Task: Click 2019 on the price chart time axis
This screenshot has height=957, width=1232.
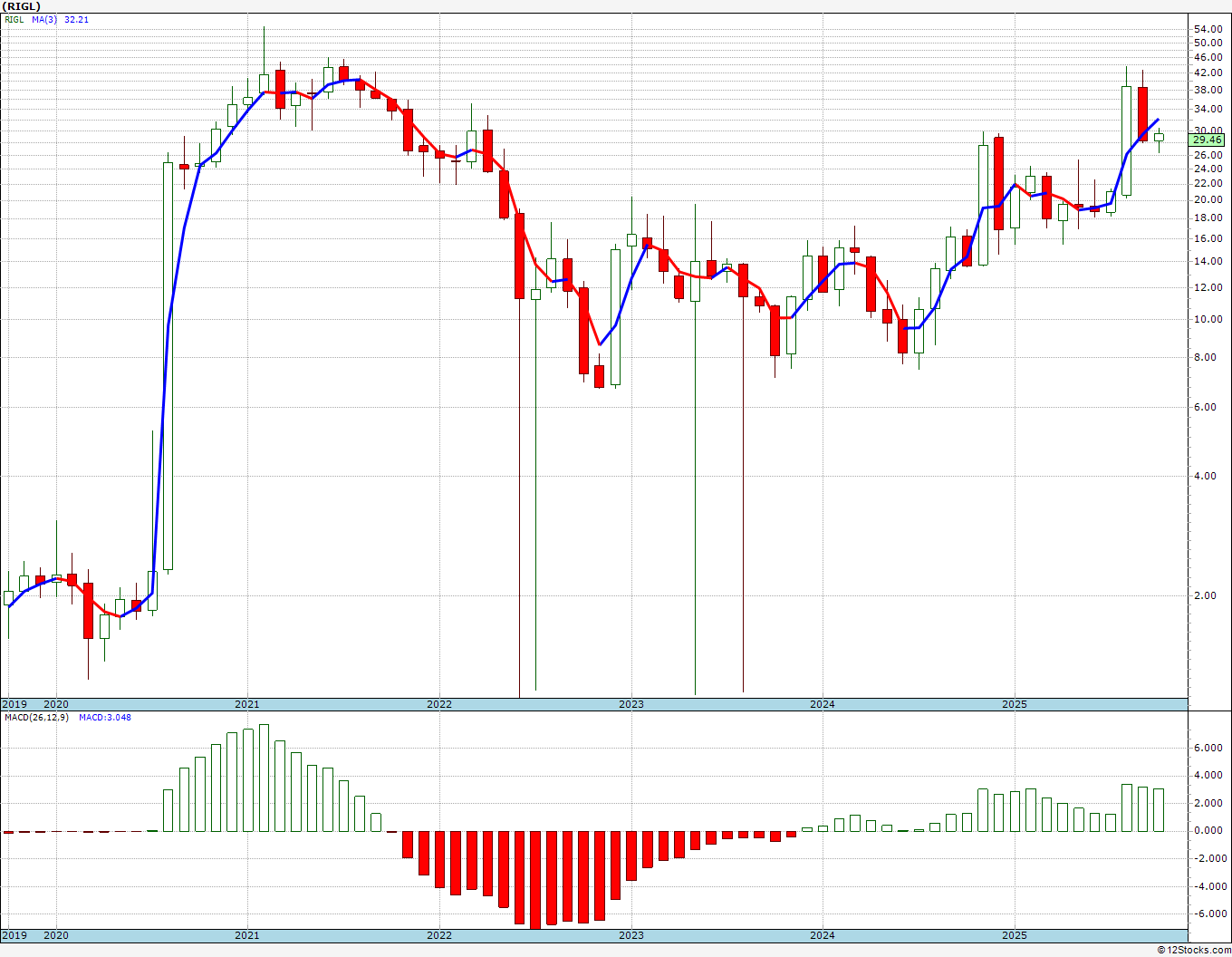Action: pyautogui.click(x=14, y=704)
